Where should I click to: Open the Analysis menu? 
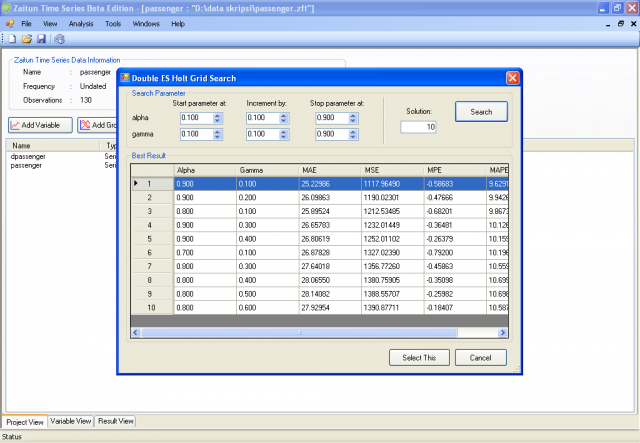click(81, 22)
